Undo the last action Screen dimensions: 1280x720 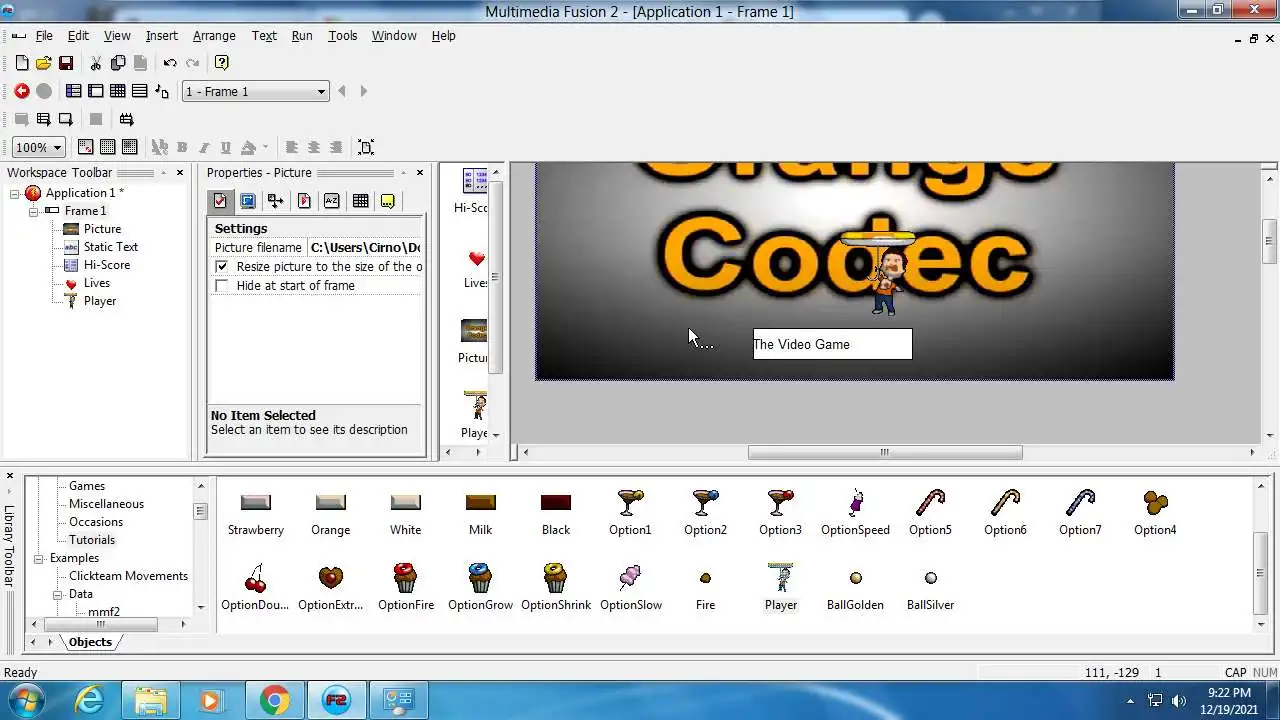(x=170, y=63)
